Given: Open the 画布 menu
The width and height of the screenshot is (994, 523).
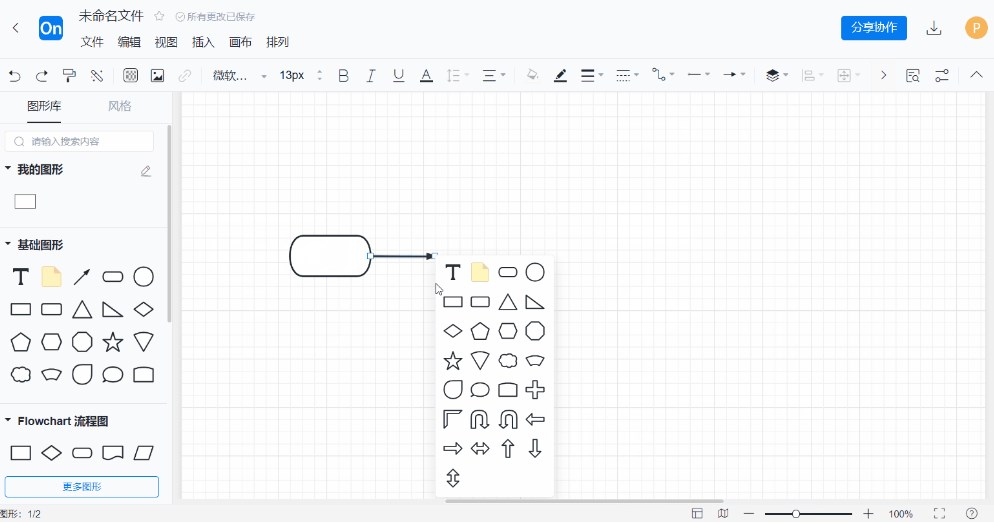Looking at the screenshot, I should (x=240, y=42).
